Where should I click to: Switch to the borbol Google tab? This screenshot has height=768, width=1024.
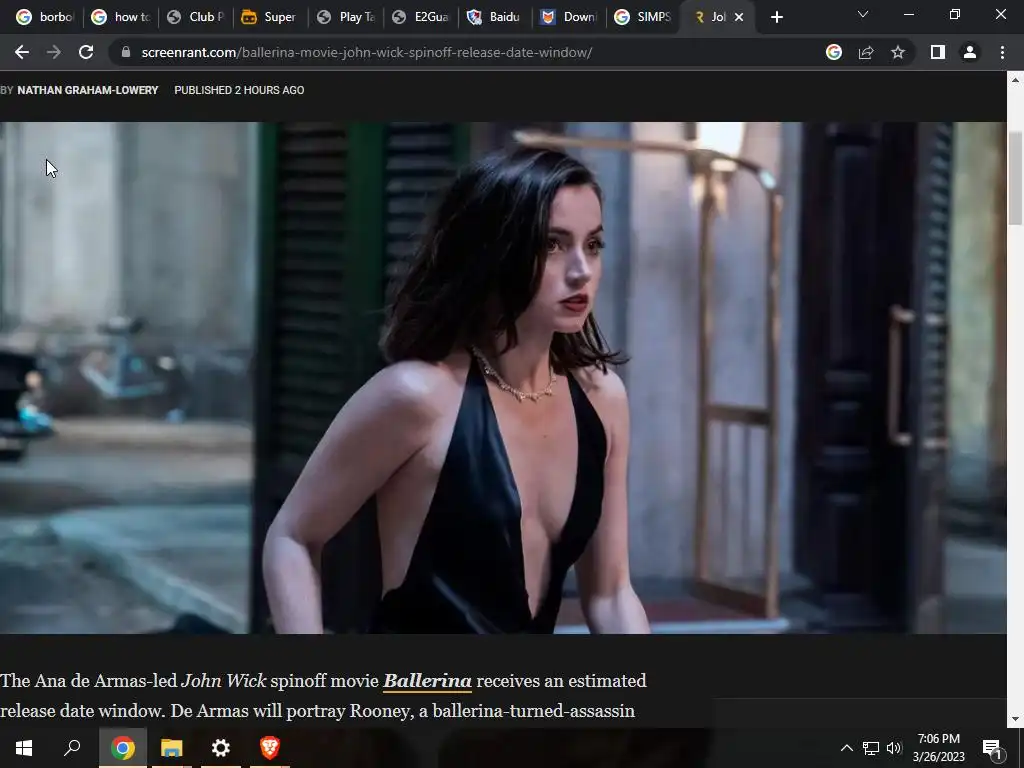(x=44, y=17)
